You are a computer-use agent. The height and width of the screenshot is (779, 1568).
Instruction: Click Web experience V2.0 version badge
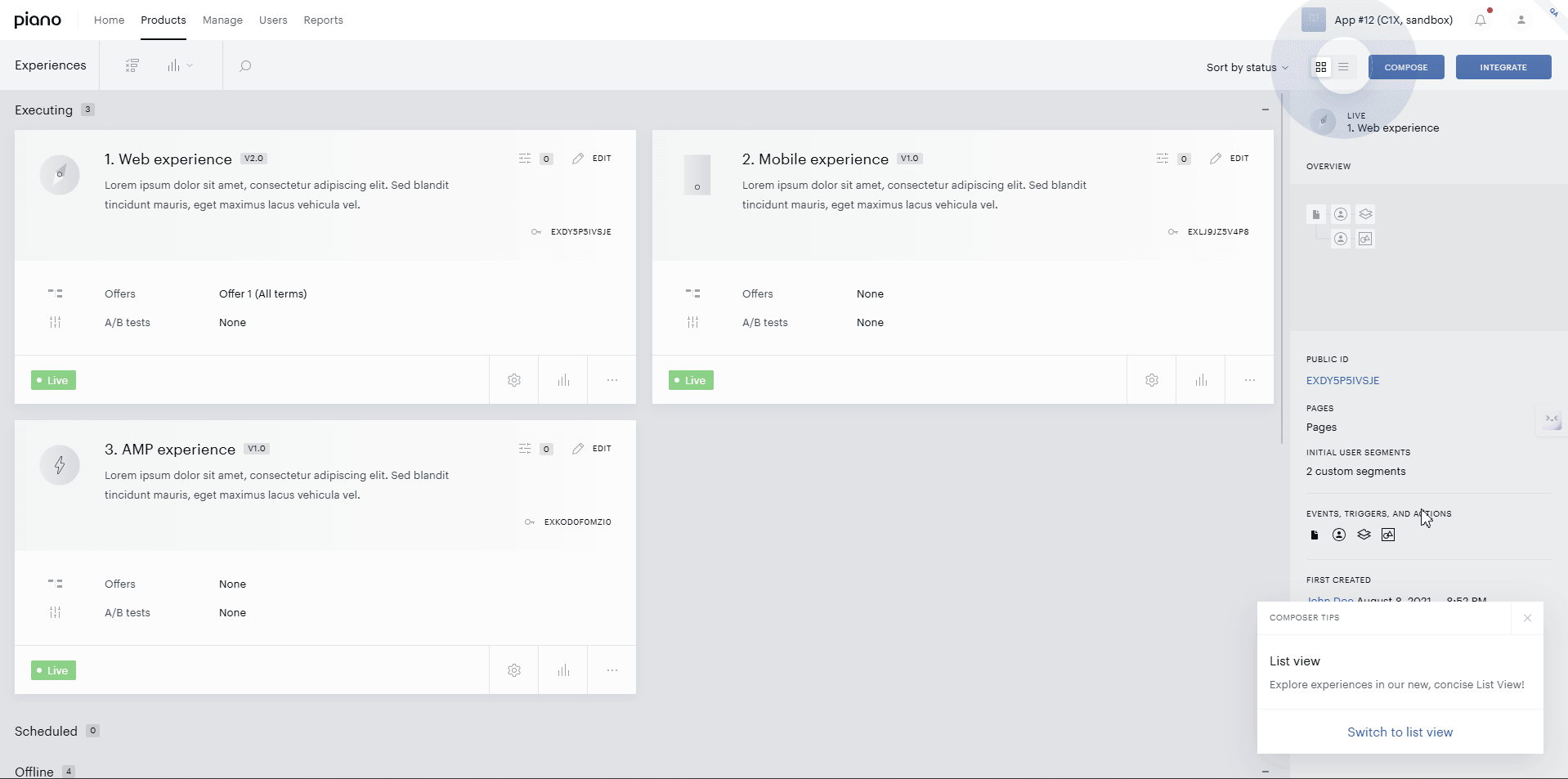tap(253, 159)
